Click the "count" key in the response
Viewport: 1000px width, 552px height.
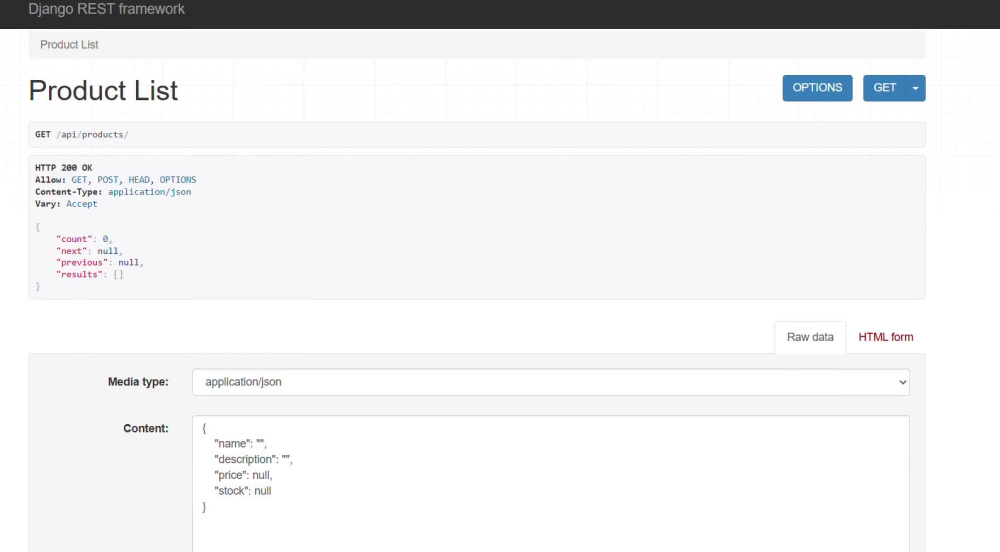pyautogui.click(x=74, y=239)
